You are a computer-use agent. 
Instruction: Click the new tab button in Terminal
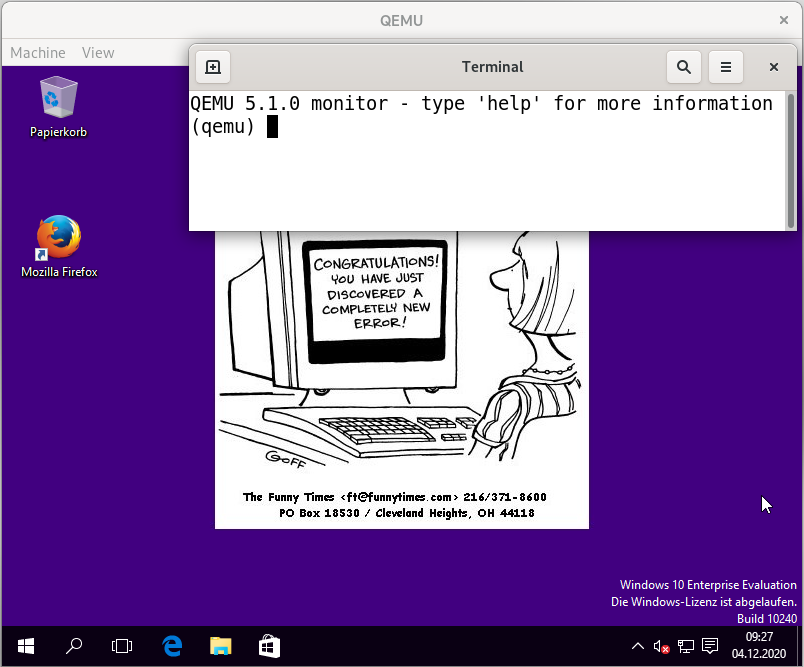pyautogui.click(x=213, y=67)
